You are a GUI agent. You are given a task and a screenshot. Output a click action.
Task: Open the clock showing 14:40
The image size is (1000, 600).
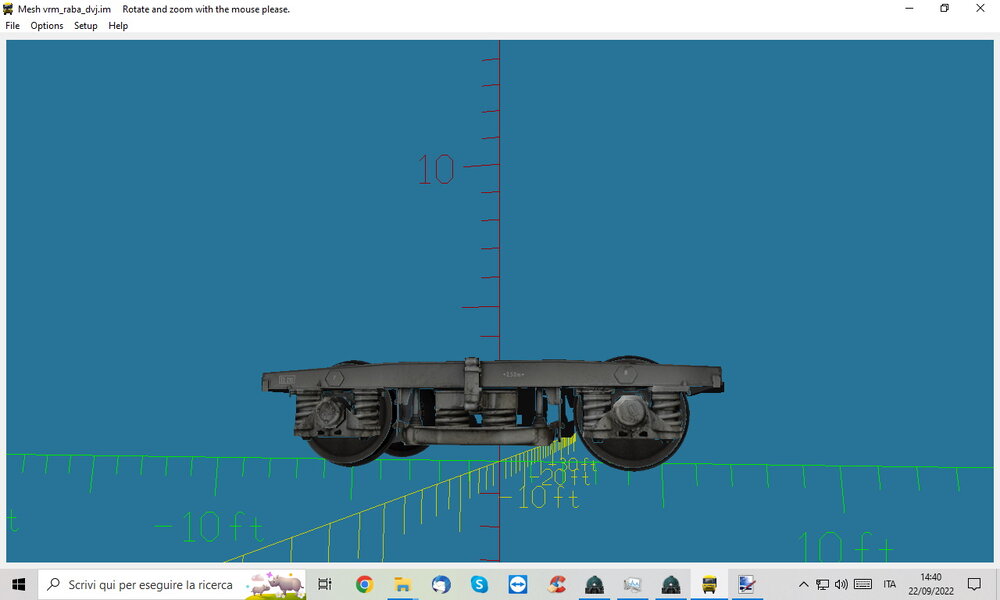pyautogui.click(x=930, y=584)
